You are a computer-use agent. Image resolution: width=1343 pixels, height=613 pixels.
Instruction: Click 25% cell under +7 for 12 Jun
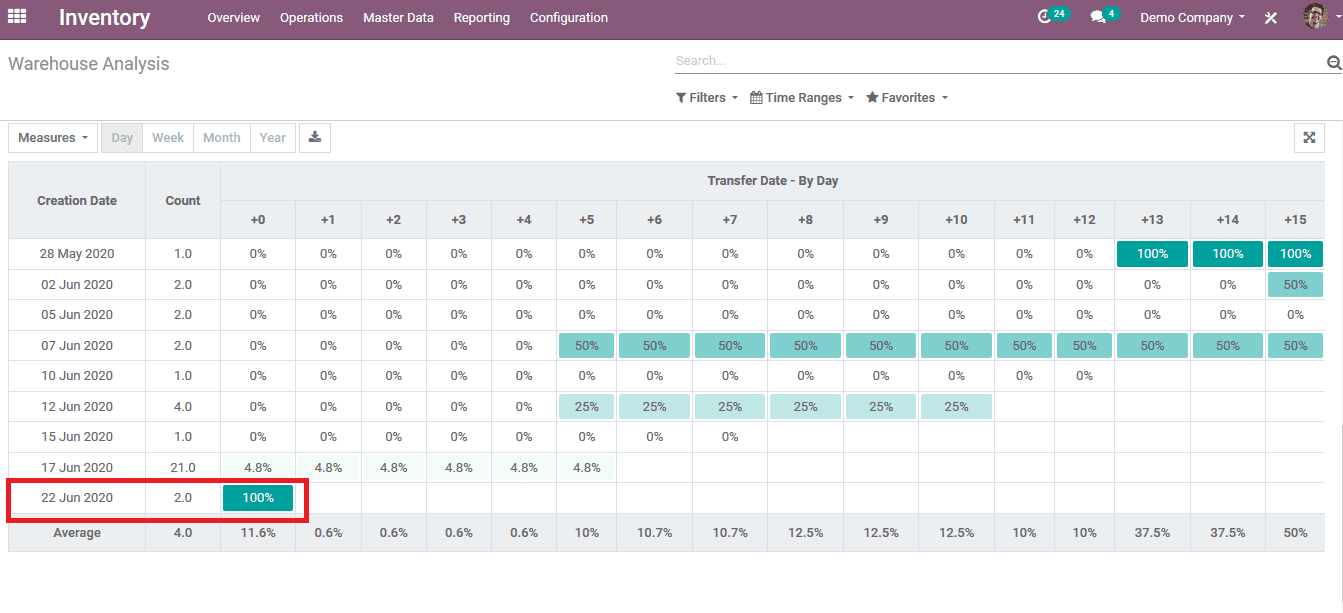pos(730,407)
